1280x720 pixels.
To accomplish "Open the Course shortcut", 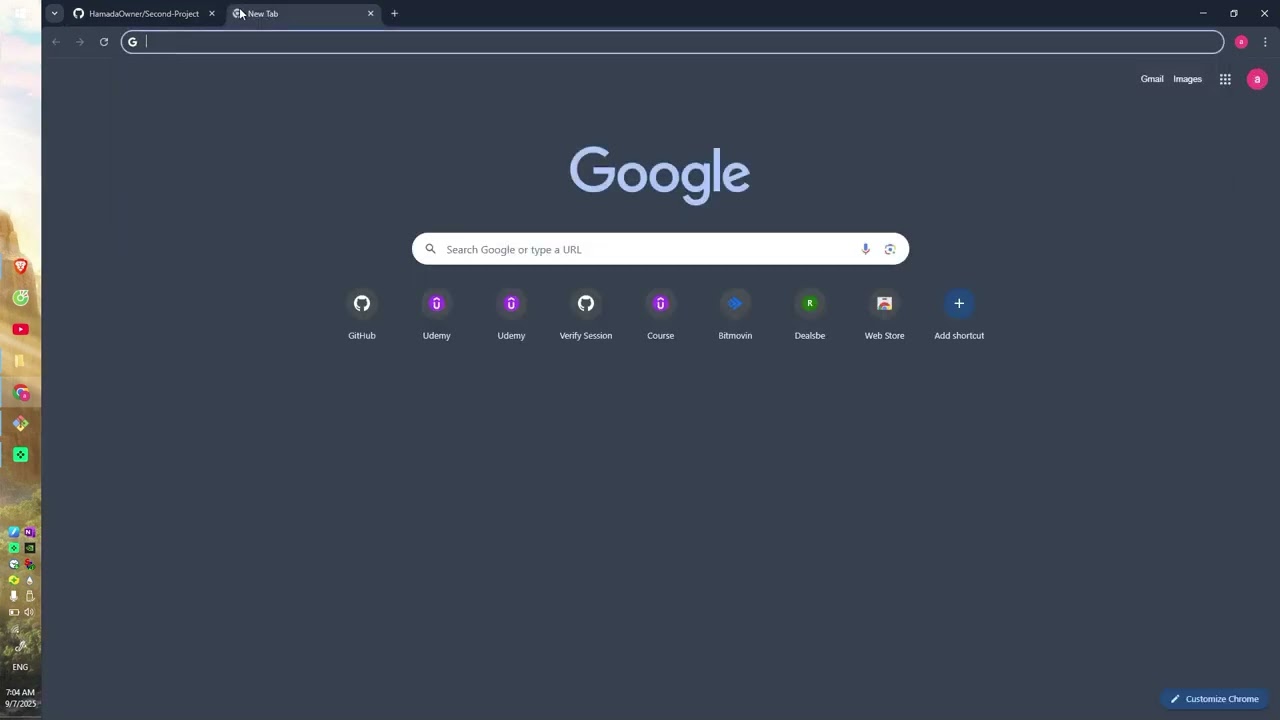I will tap(660, 314).
